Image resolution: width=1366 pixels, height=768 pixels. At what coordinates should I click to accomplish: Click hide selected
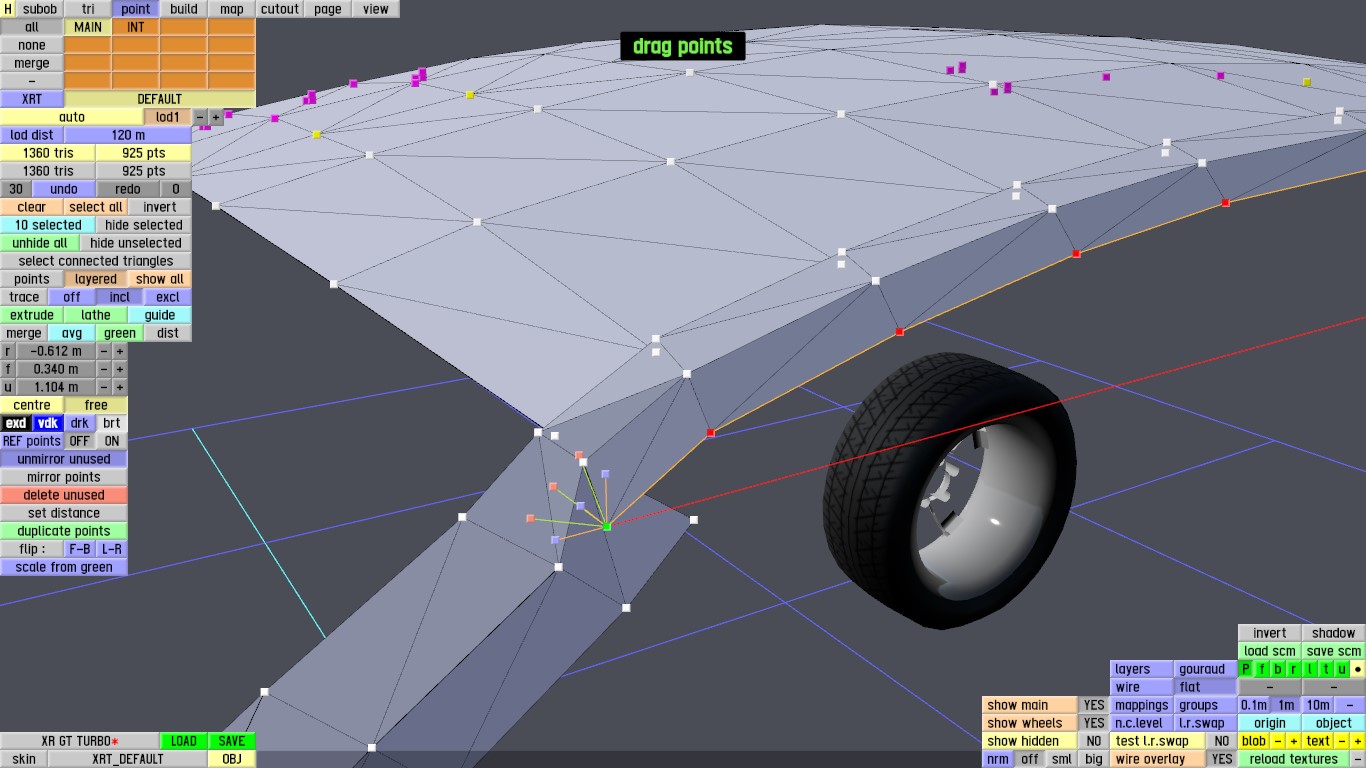click(x=144, y=225)
